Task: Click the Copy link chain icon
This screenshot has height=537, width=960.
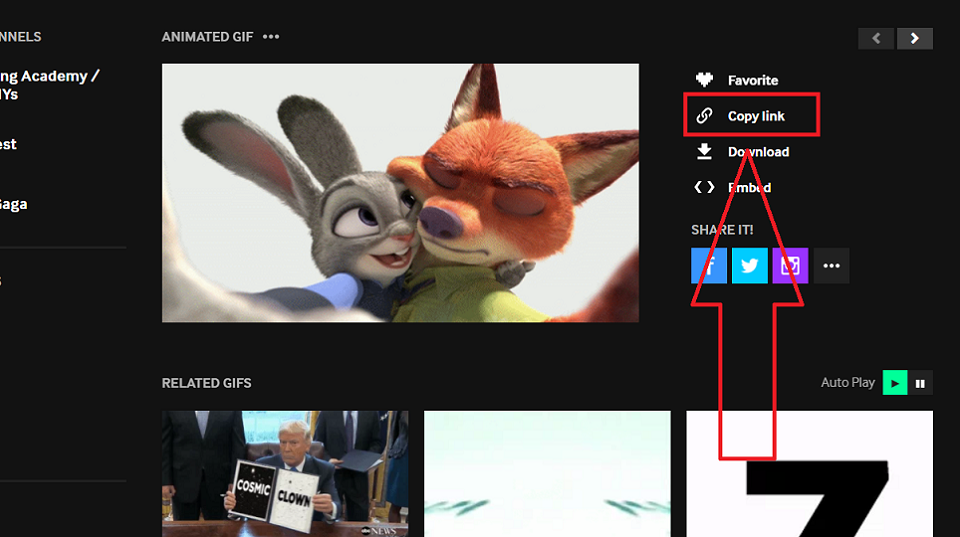Action: [705, 116]
